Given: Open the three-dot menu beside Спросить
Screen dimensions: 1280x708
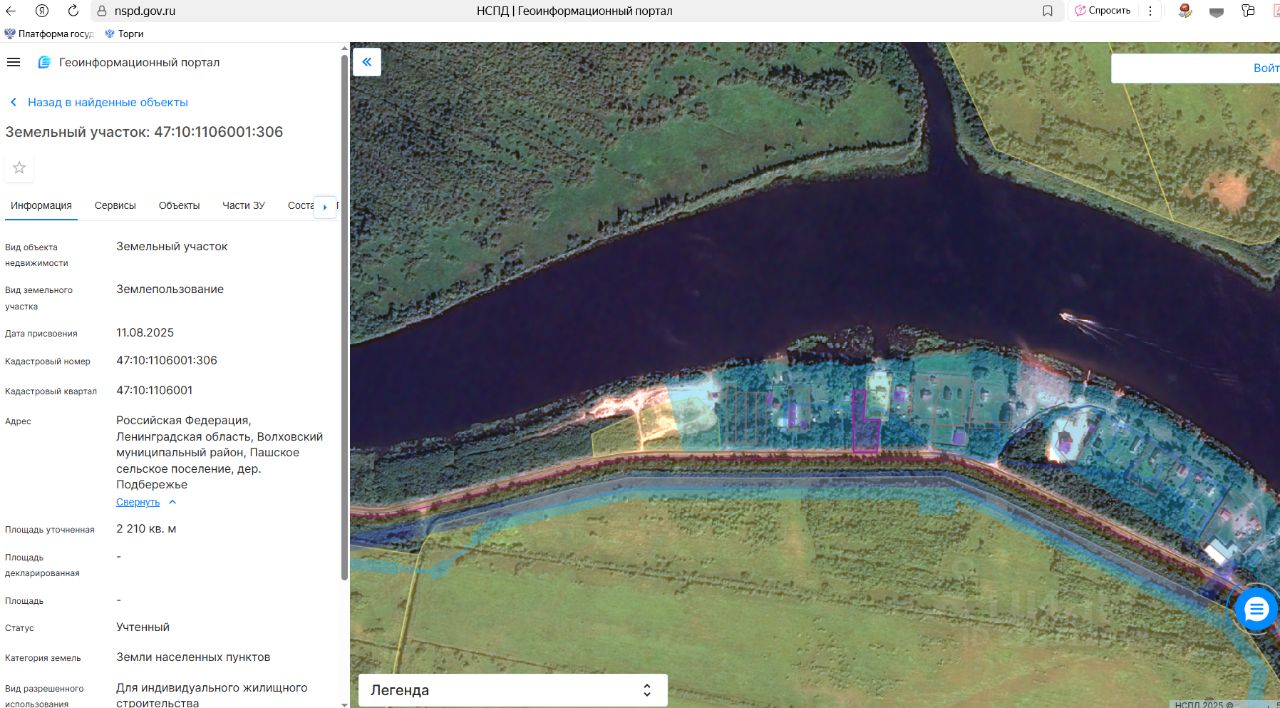Looking at the screenshot, I should 1151,11.
